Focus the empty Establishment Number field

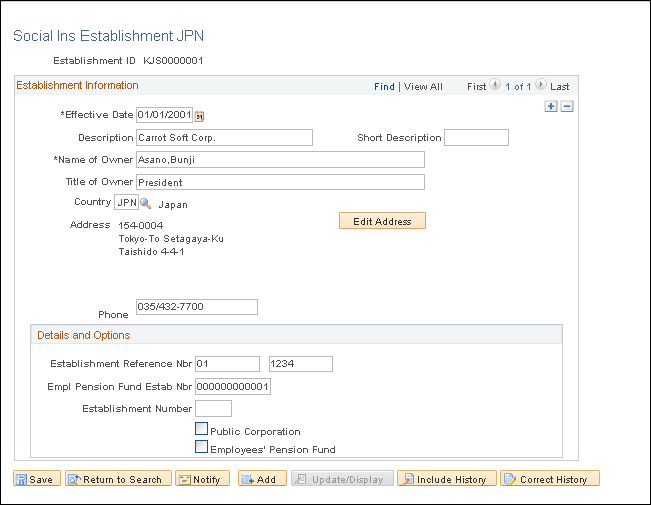(213, 409)
